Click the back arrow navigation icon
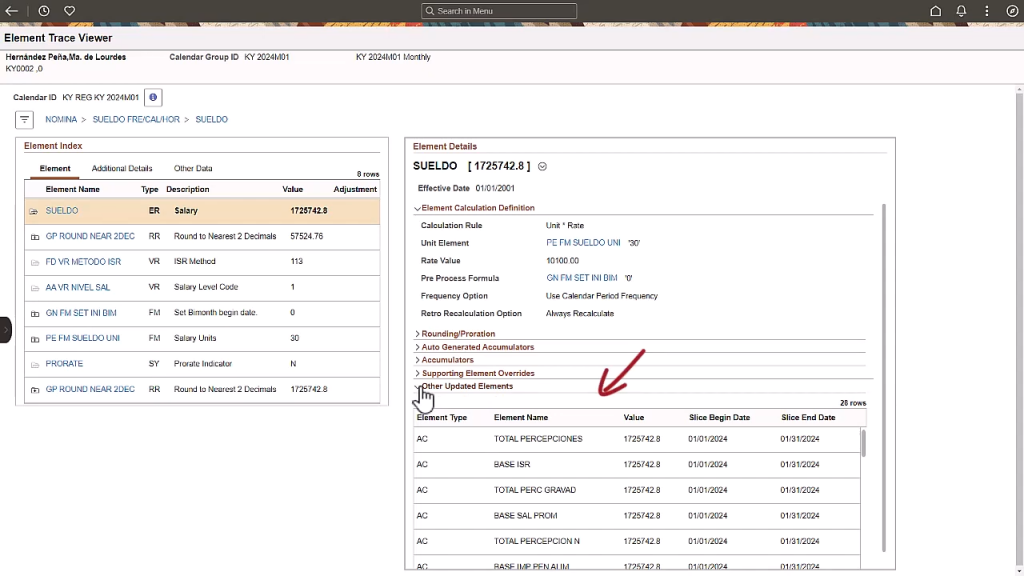The height and width of the screenshot is (576, 1024). (11, 10)
